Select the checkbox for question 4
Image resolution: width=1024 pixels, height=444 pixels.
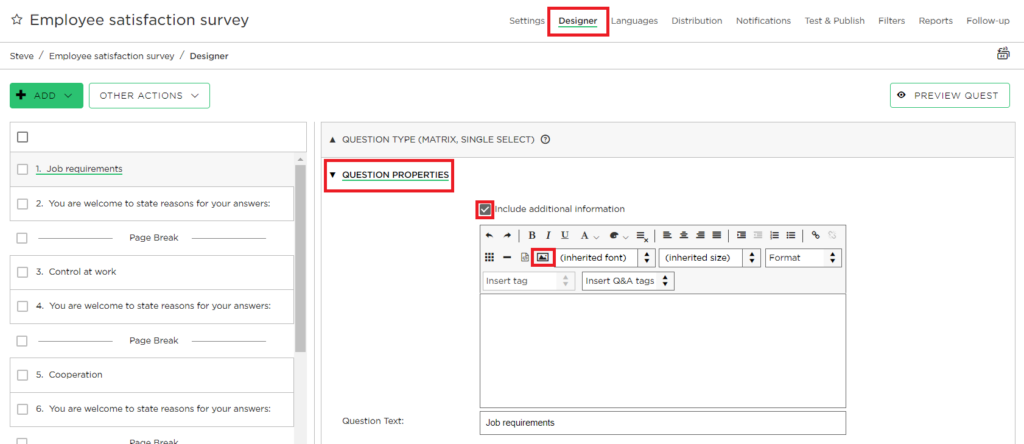pyautogui.click(x=23, y=306)
